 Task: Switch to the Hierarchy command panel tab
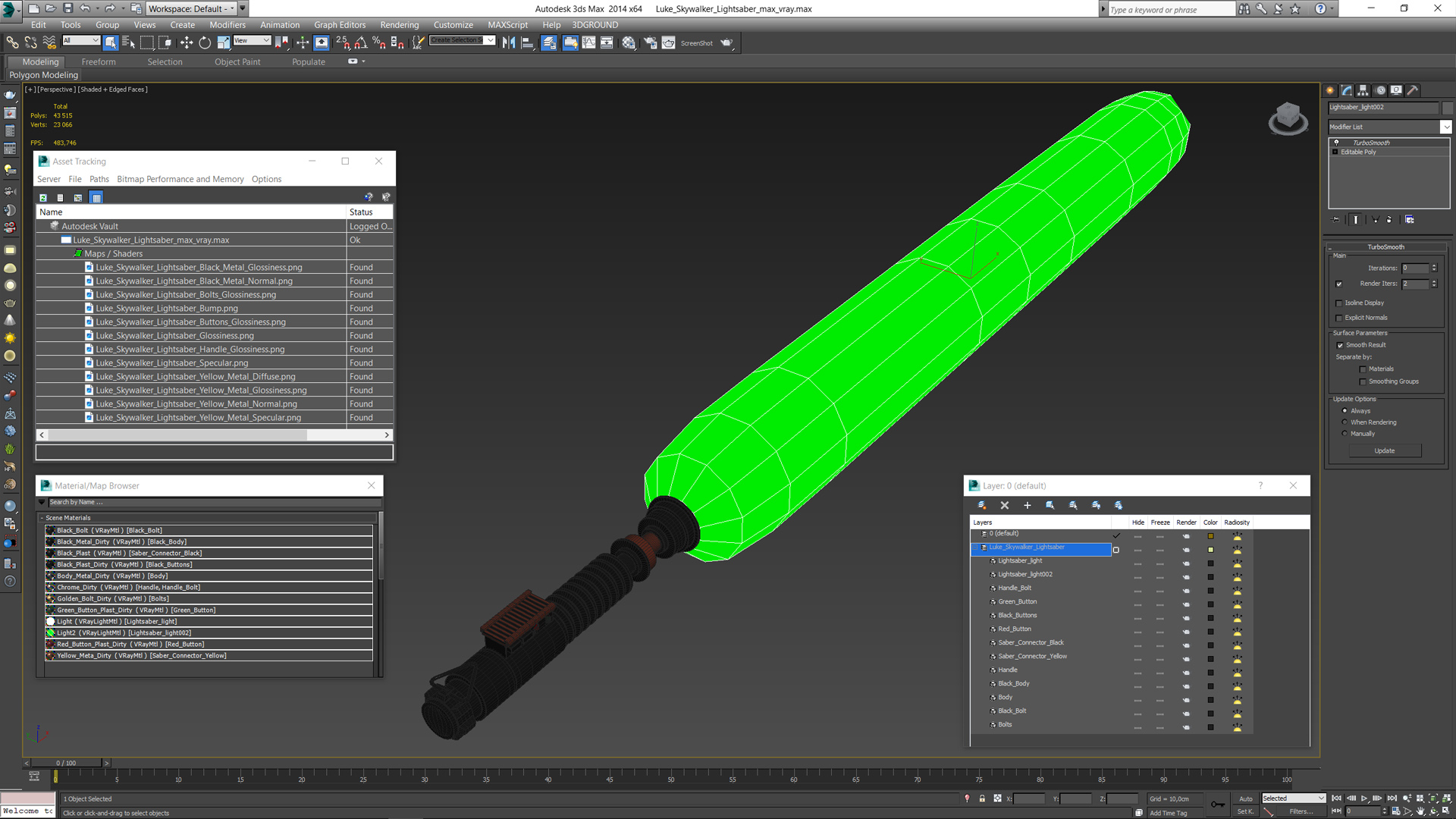(x=1363, y=90)
